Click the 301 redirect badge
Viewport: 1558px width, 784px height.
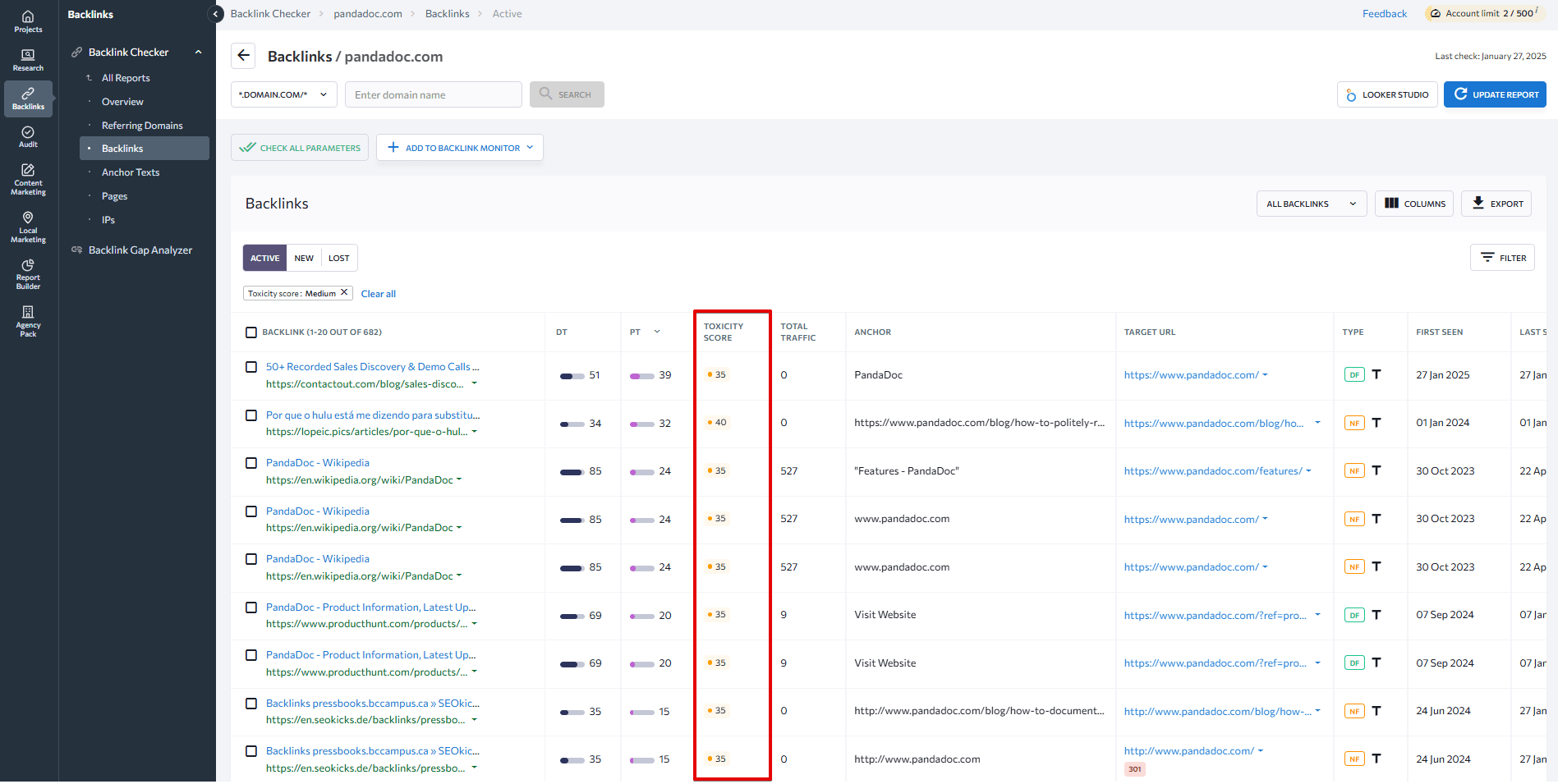[1135, 769]
